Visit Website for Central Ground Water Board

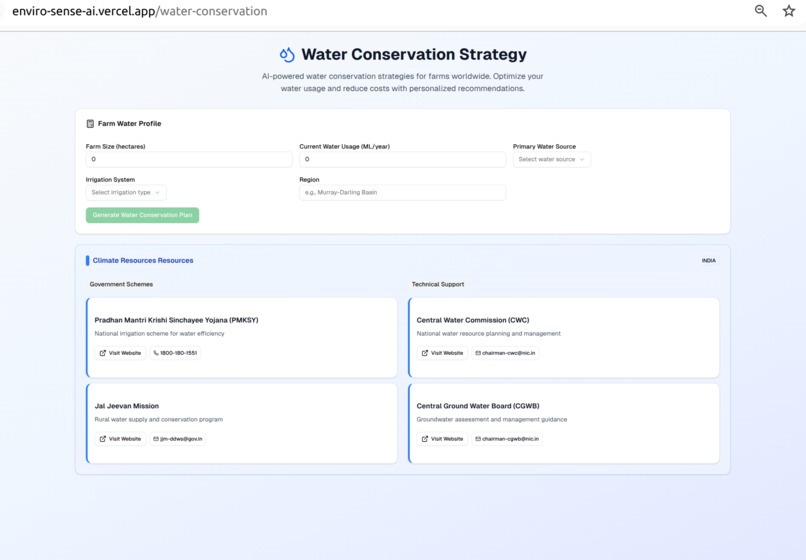click(x=443, y=439)
